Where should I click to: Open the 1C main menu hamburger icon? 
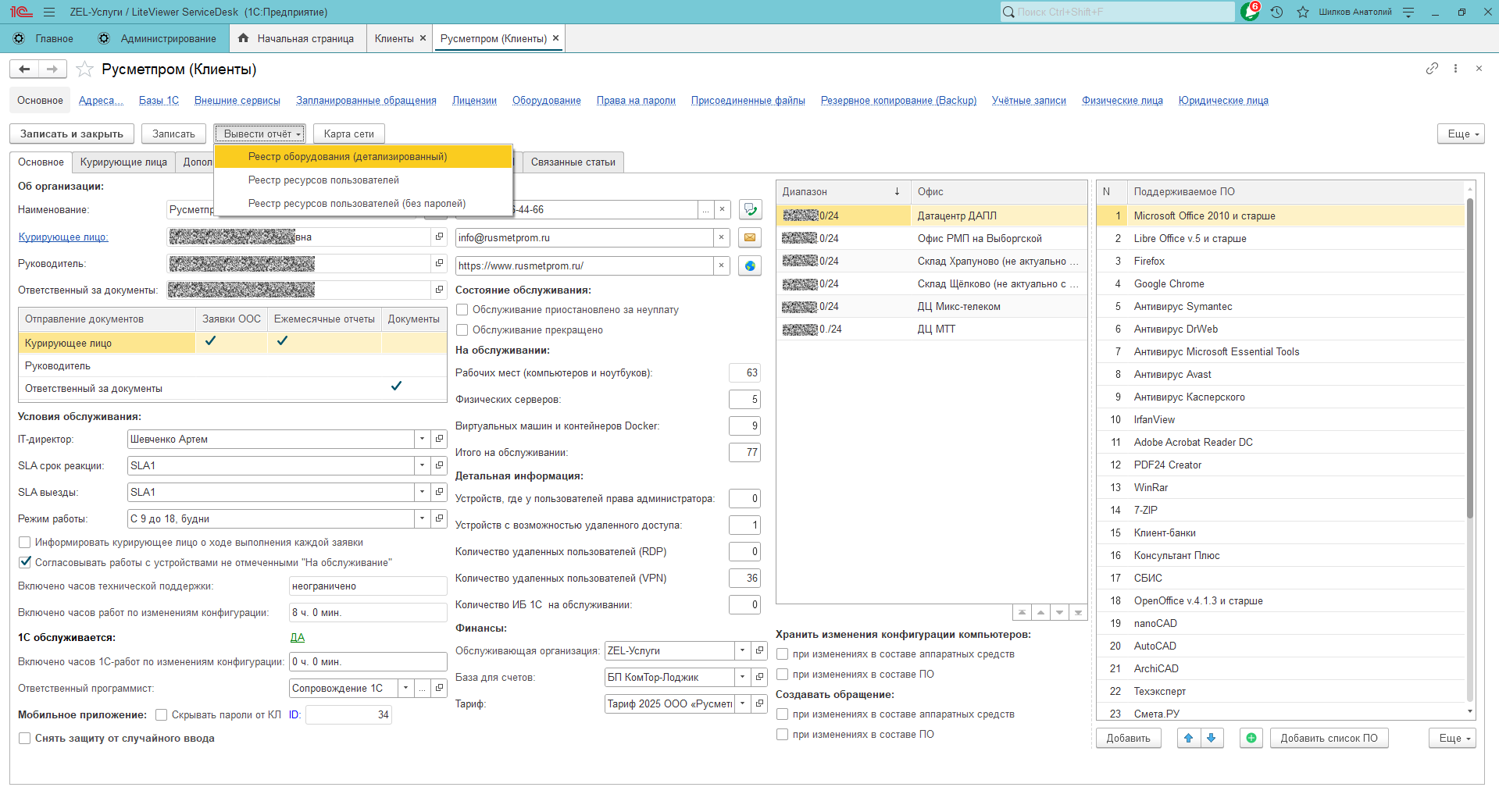[49, 12]
